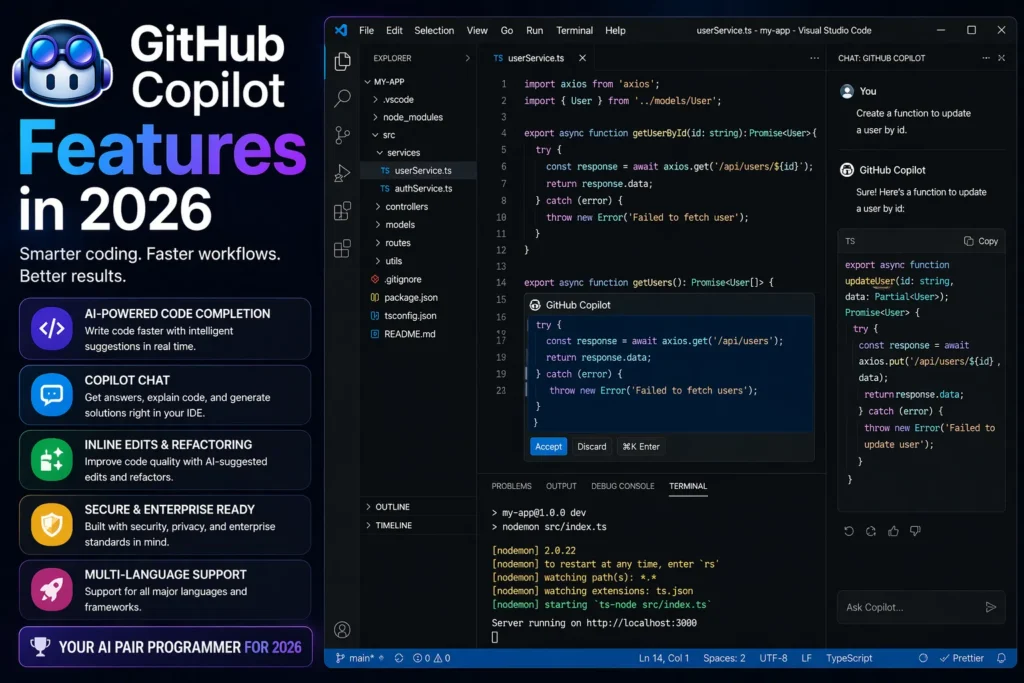1024x683 pixels.
Task: Open the Run and Debug icon
Action: (x=342, y=173)
